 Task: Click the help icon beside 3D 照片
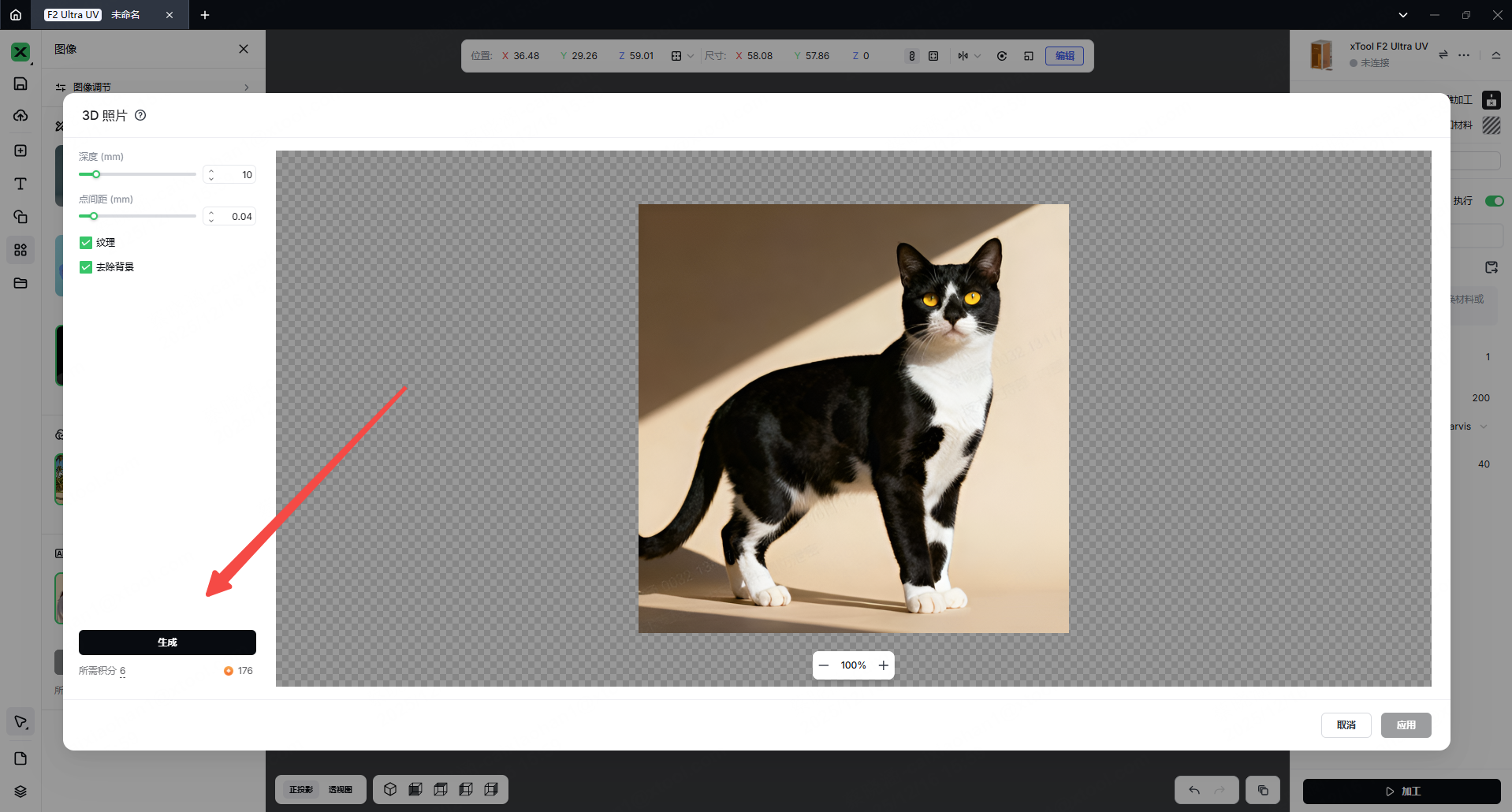coord(140,115)
